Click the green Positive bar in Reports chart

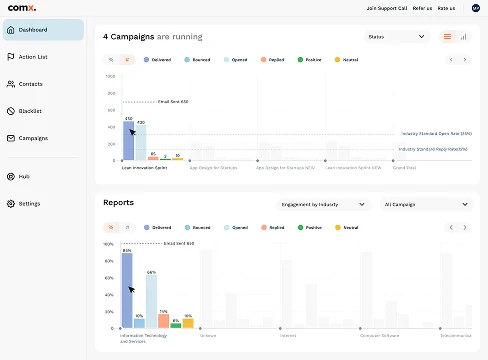click(176, 326)
